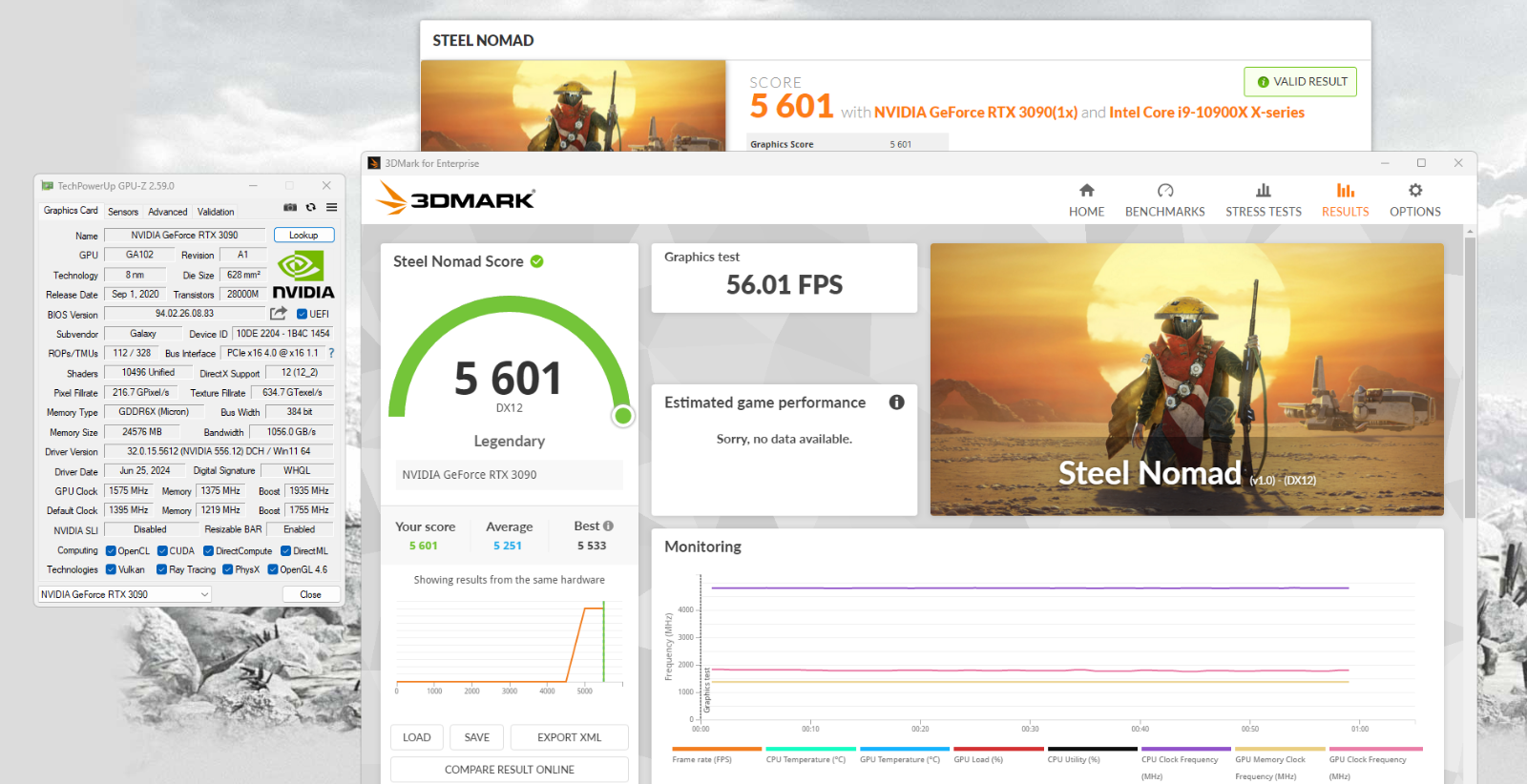Toggle the OpenCL checkbox

tap(111, 550)
